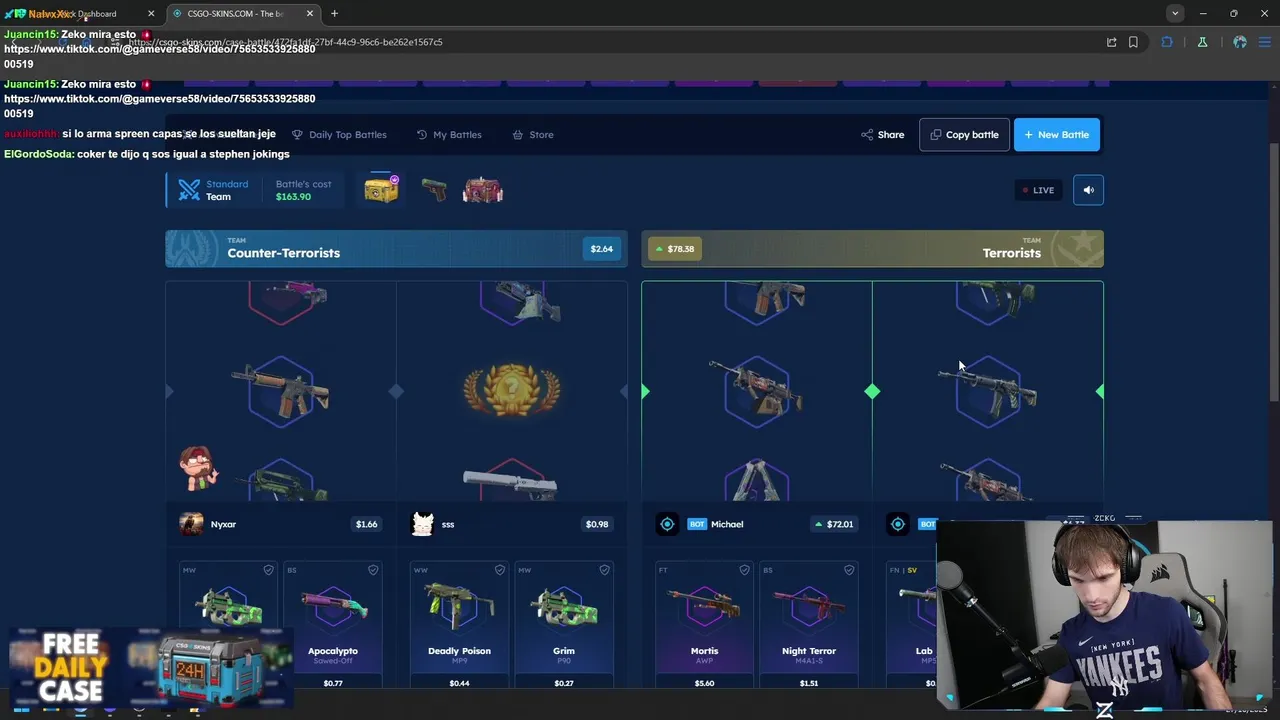Click the shield icon on Grim card
The image size is (1280, 720).
point(604,570)
